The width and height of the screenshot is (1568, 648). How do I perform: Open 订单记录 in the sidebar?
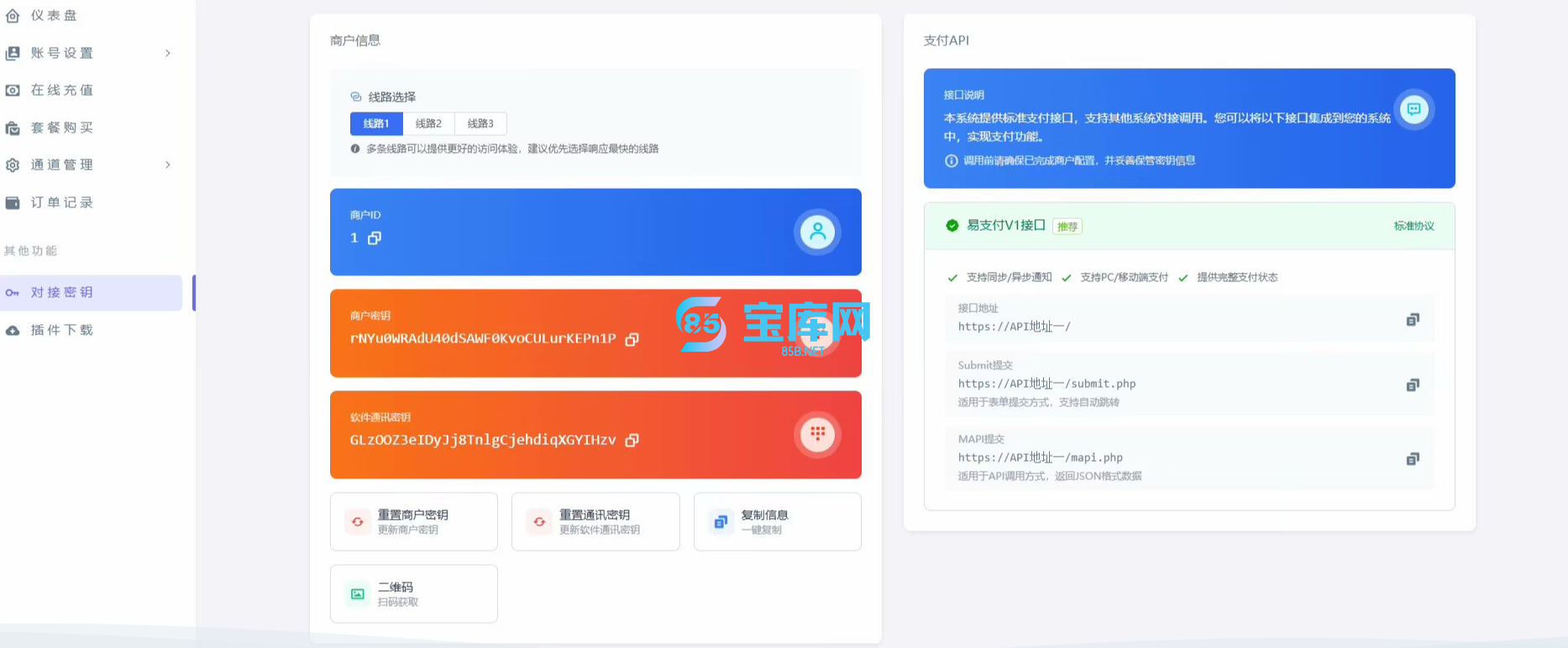pyautogui.click(x=62, y=202)
